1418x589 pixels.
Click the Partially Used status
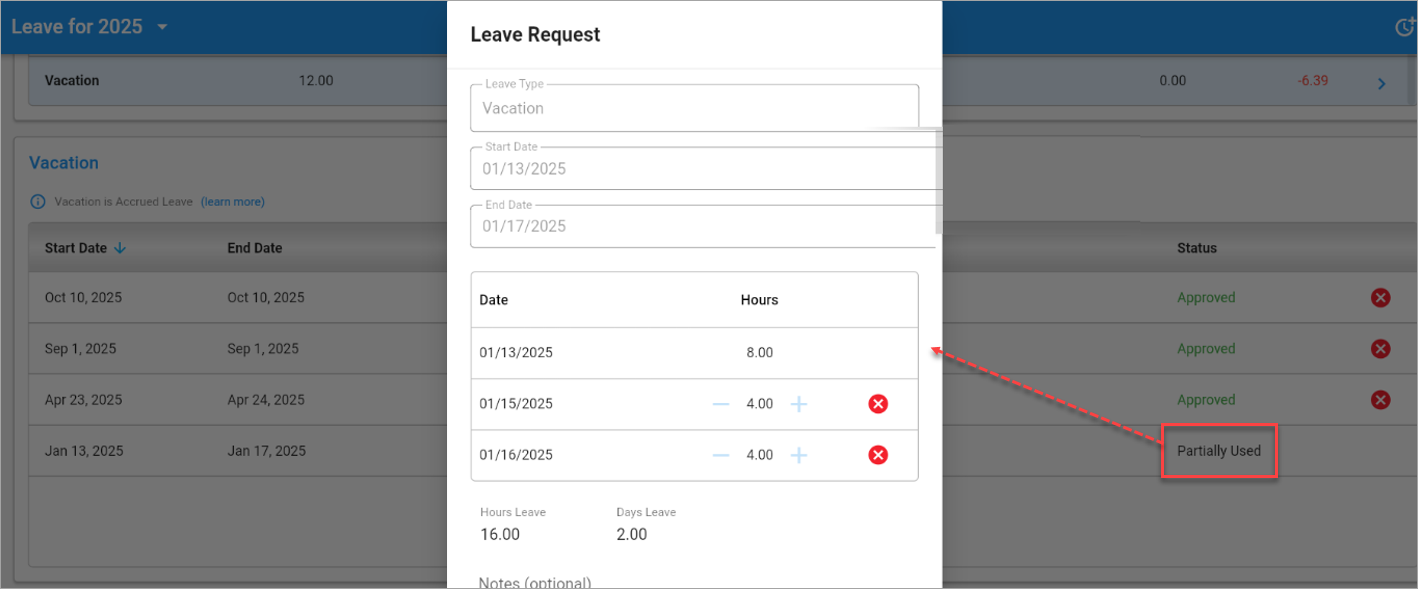(x=1219, y=451)
